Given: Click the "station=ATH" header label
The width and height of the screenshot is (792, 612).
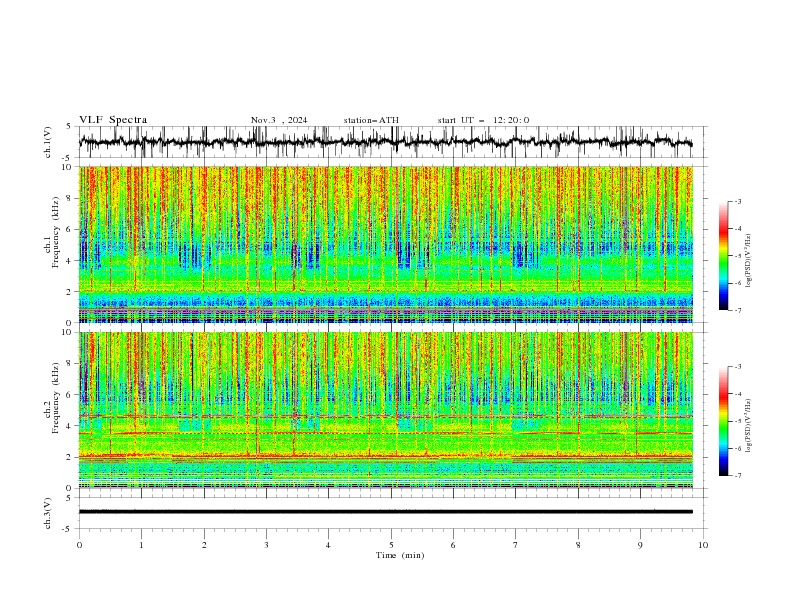Looking at the screenshot, I should [371, 120].
